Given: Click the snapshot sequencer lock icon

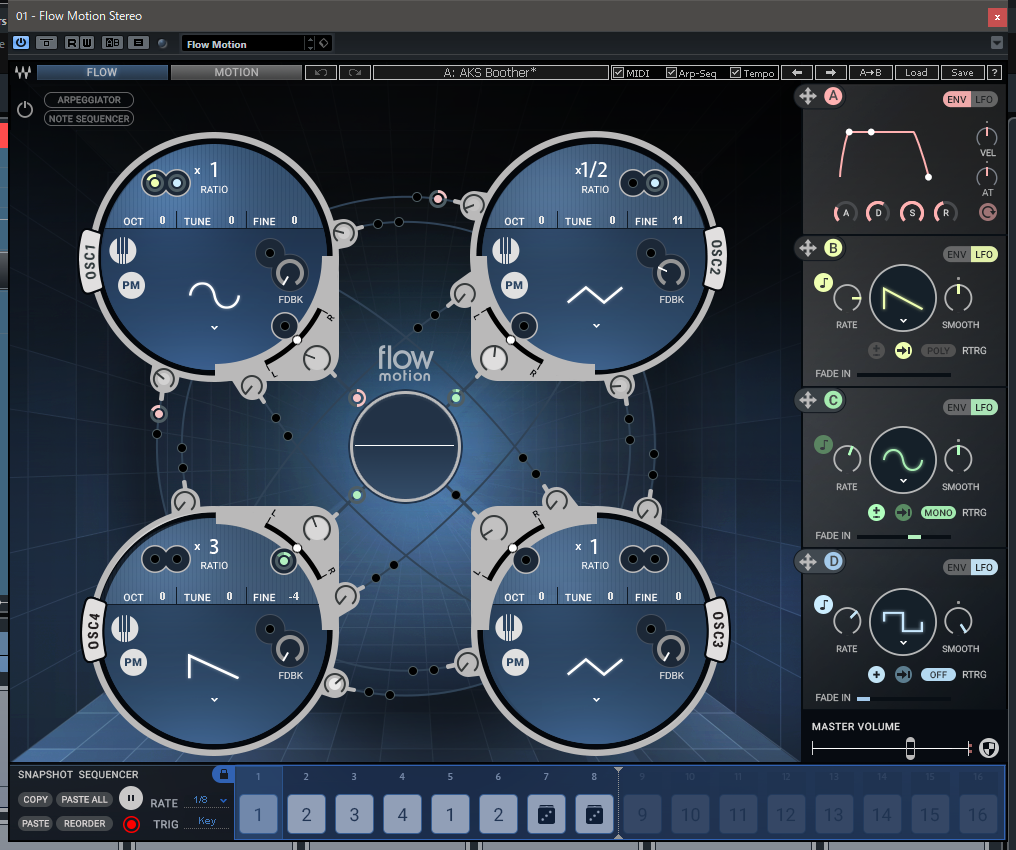Looking at the screenshot, I should (x=223, y=774).
